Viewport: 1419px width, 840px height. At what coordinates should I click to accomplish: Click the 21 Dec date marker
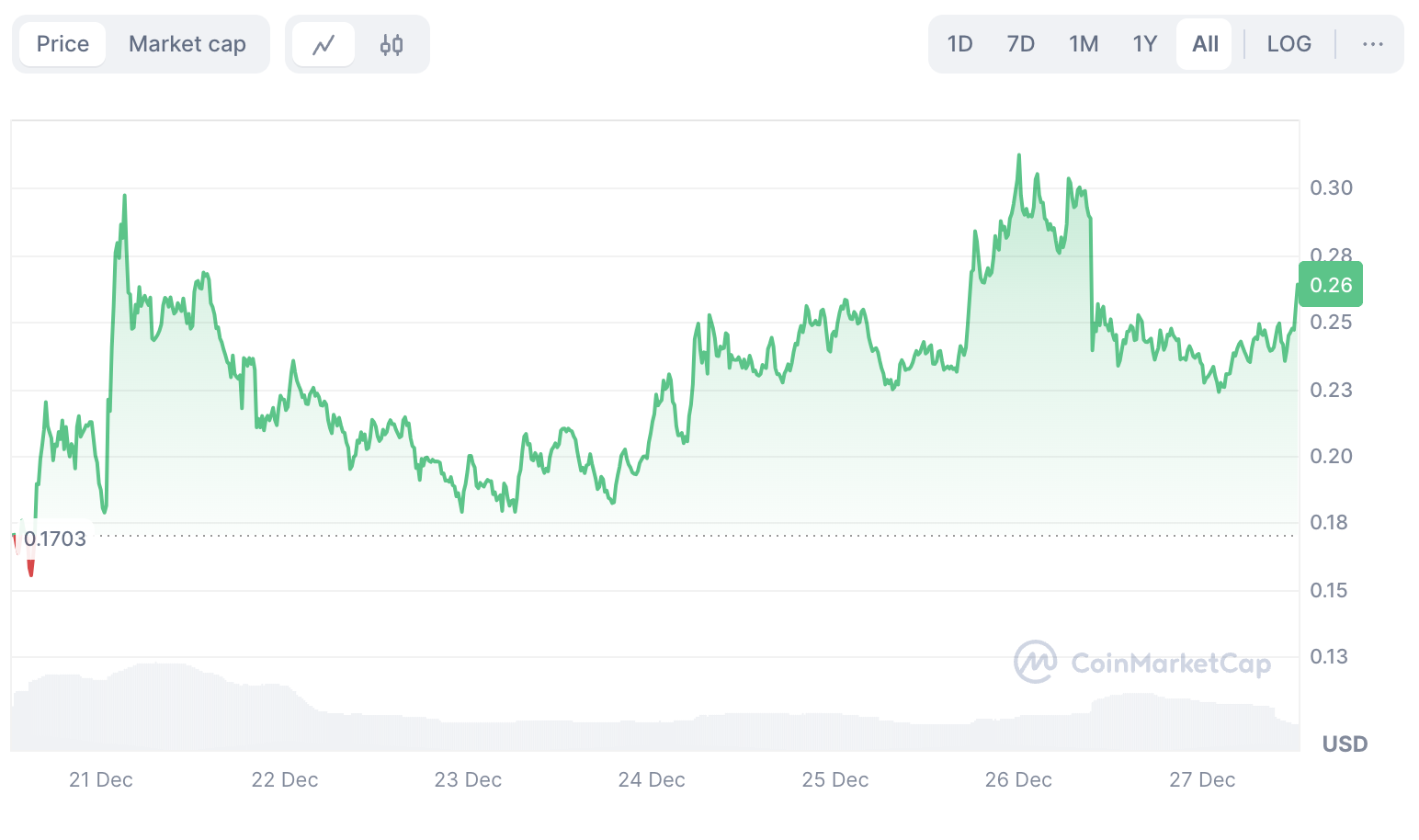click(x=101, y=780)
